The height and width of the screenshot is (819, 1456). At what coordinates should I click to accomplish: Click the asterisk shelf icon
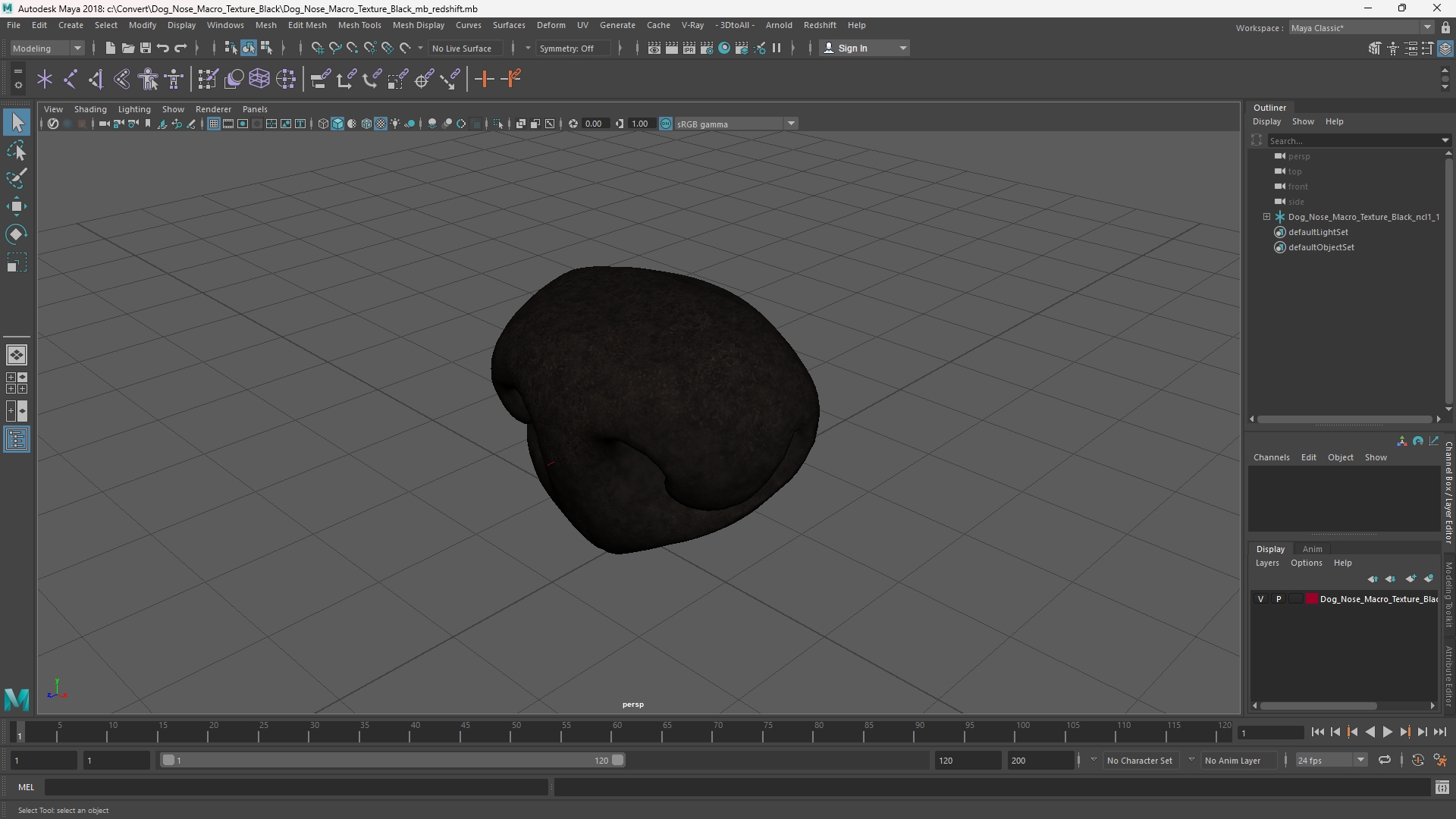click(x=45, y=79)
